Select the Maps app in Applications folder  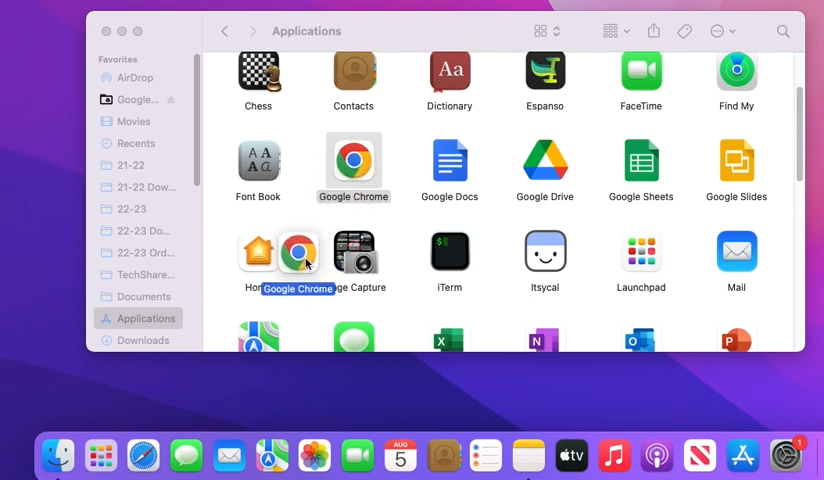[x=259, y=337]
